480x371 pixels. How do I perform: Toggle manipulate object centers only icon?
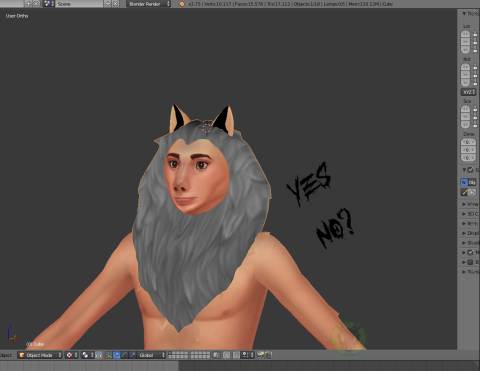point(99,355)
